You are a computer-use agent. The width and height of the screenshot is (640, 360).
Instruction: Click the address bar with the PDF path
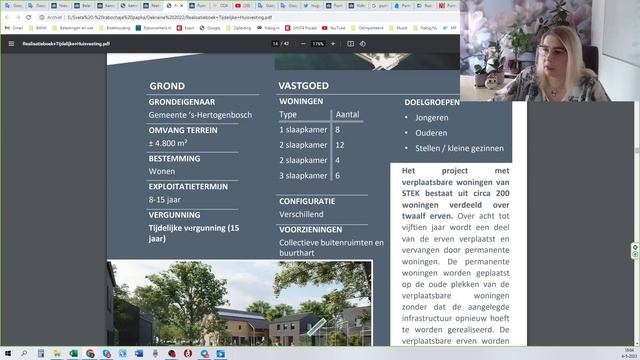pos(245,18)
